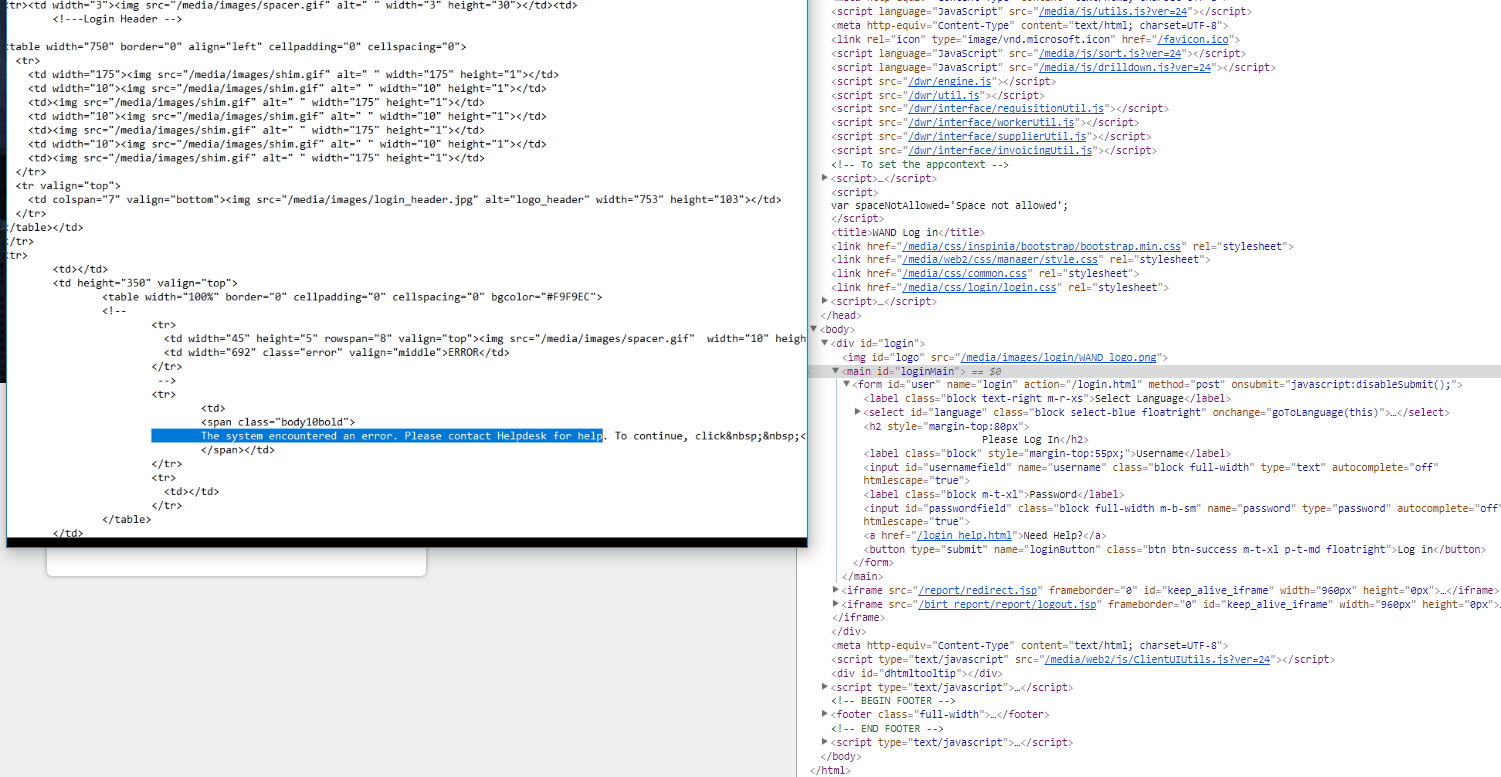Expand the script node after the dhtmltooltip div
The height and width of the screenshot is (777, 1501).
[x=825, y=687]
